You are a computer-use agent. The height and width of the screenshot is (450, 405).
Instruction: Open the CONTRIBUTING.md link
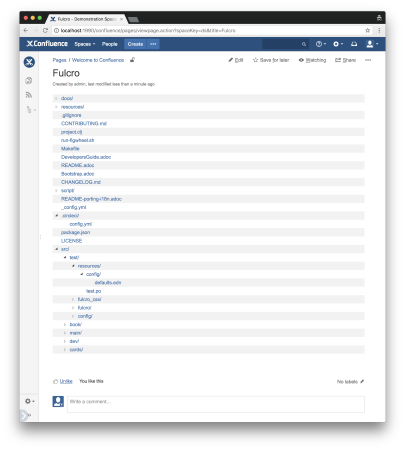click(x=84, y=123)
